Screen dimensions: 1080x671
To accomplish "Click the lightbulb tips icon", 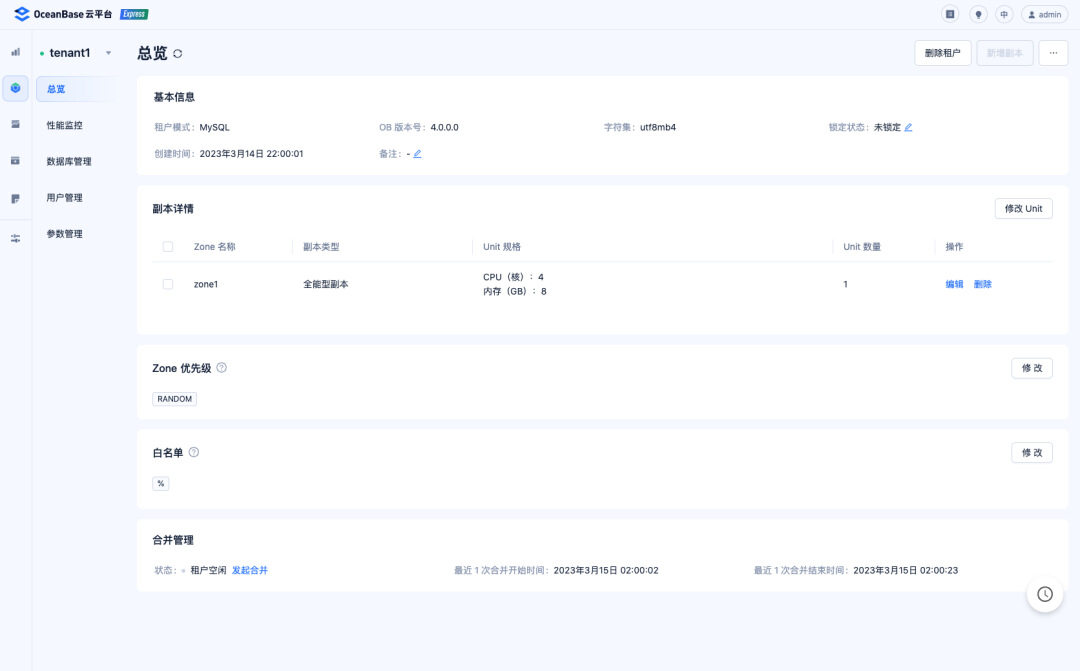I will [977, 14].
